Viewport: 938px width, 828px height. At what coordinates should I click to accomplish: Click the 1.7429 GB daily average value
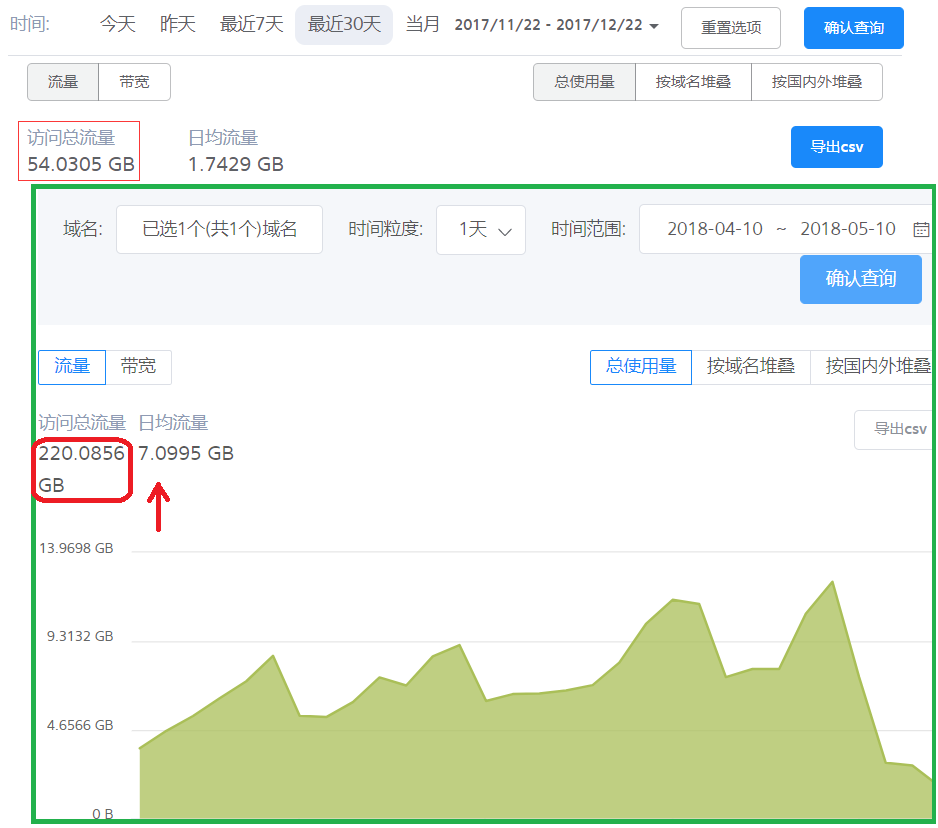236,164
